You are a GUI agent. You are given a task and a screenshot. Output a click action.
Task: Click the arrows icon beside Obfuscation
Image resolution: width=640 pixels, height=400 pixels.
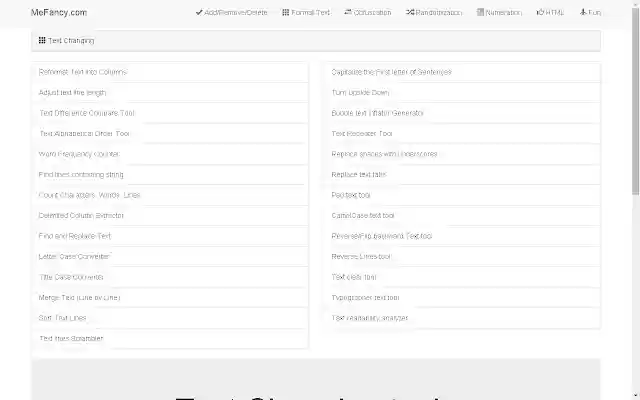point(348,12)
